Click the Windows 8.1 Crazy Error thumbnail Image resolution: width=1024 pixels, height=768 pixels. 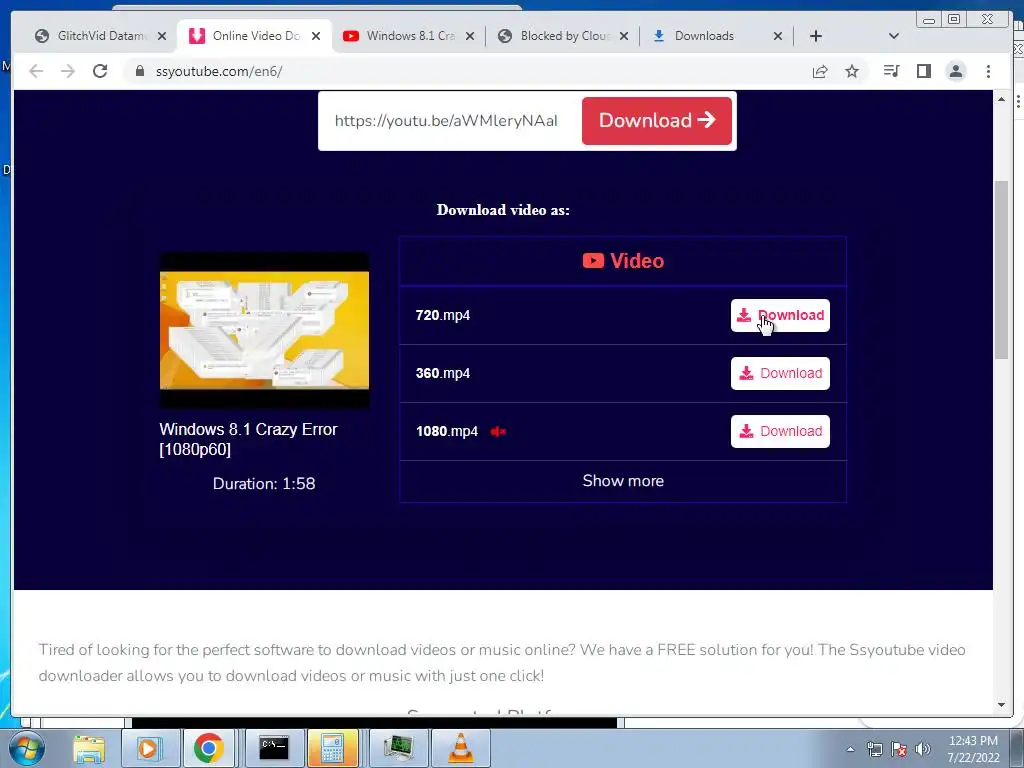(264, 330)
